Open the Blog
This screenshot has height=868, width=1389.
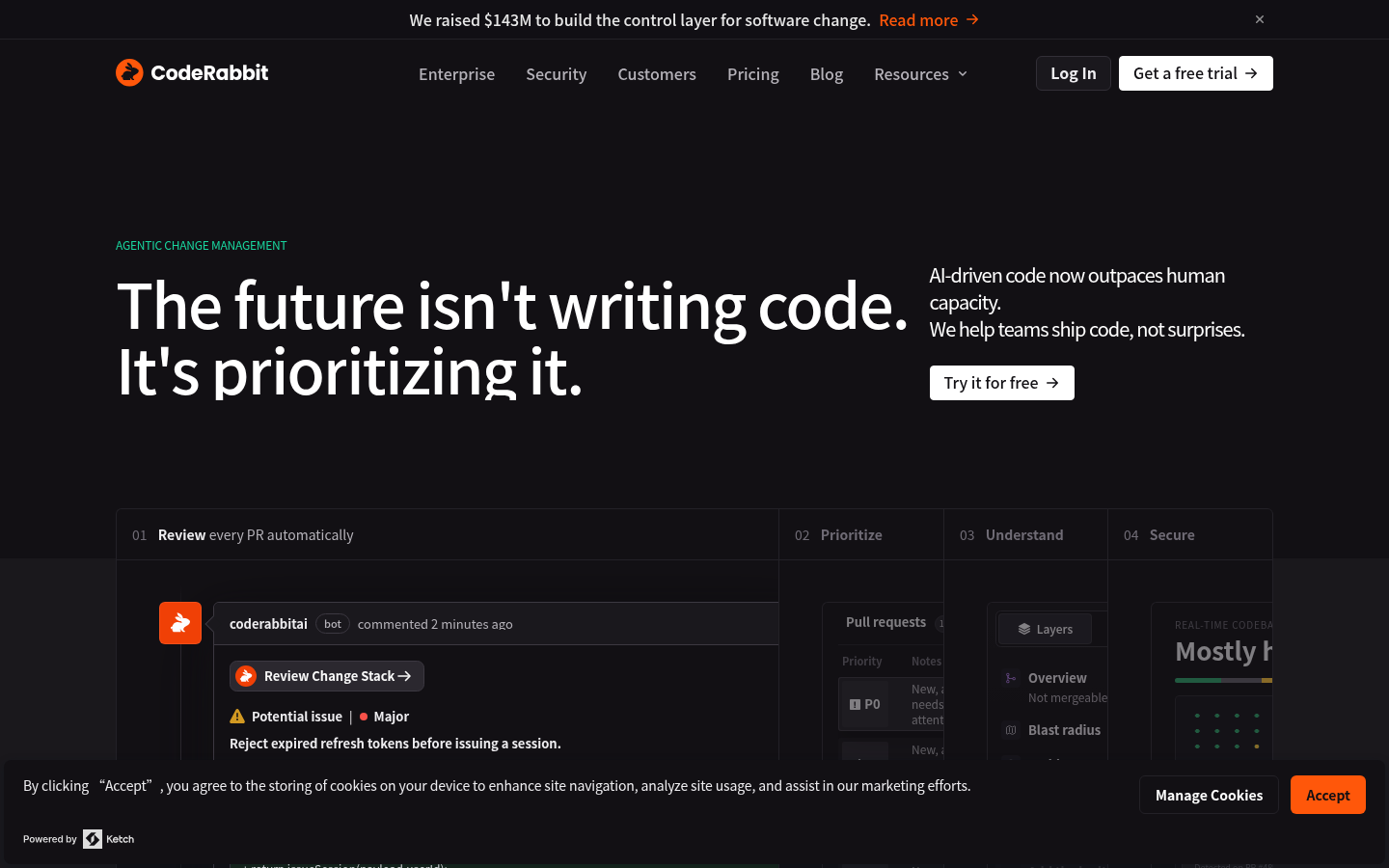827,74
